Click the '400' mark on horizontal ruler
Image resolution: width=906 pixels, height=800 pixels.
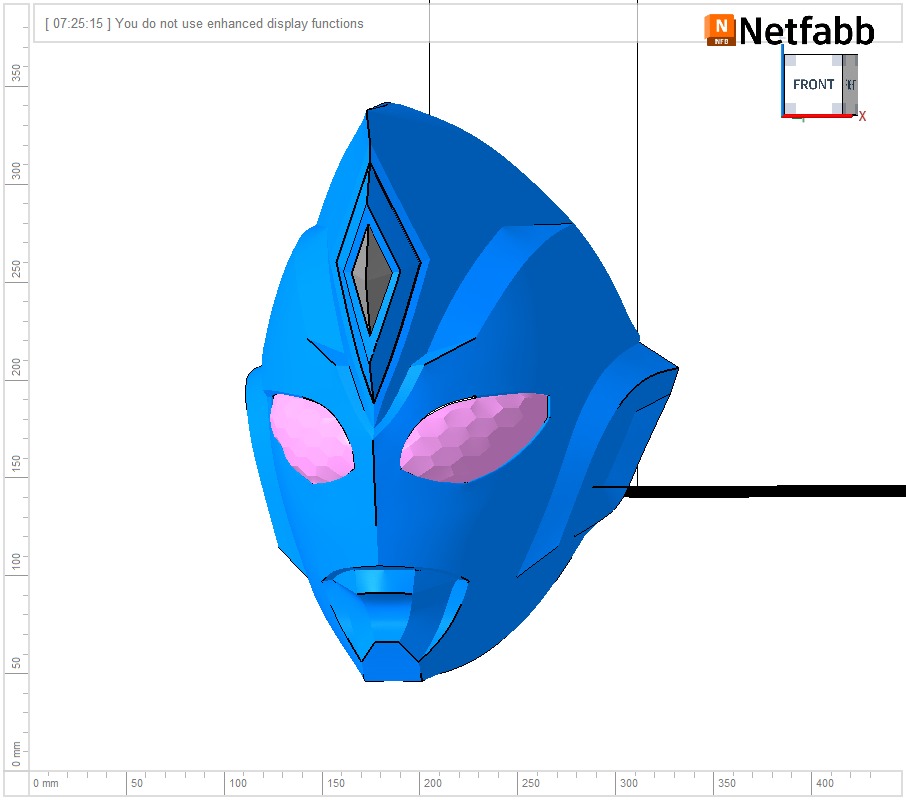tap(825, 783)
